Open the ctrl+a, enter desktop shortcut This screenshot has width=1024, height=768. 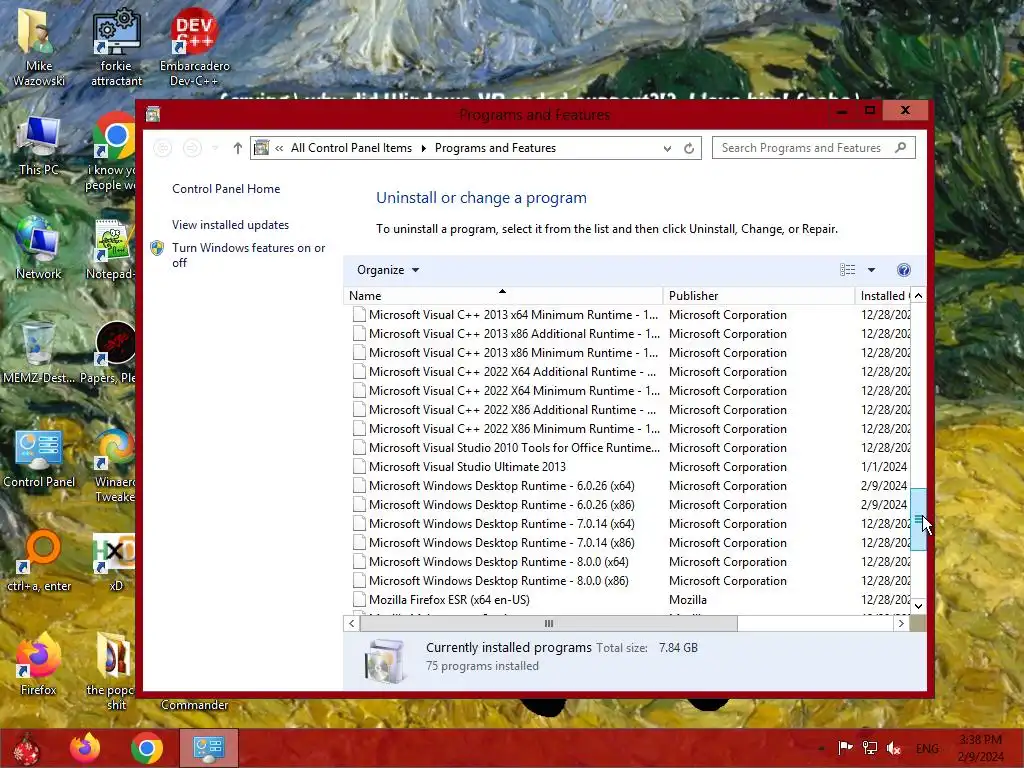[39, 562]
